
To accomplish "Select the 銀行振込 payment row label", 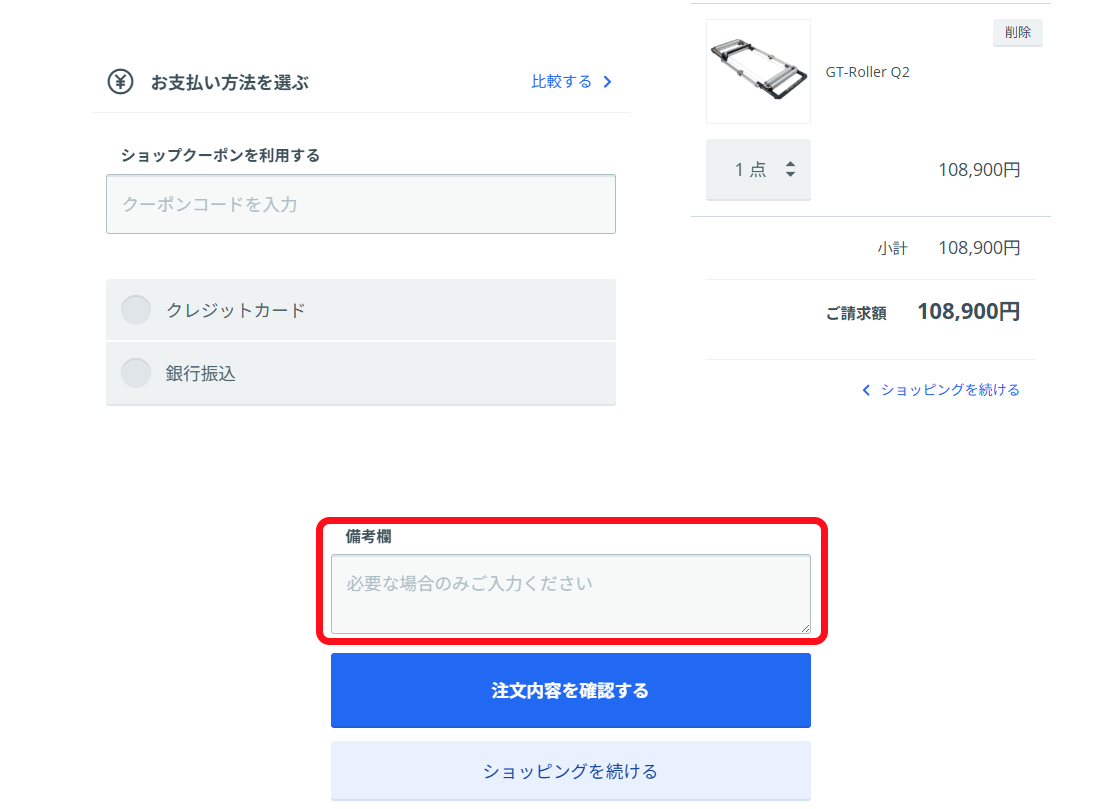I will [x=201, y=374].
